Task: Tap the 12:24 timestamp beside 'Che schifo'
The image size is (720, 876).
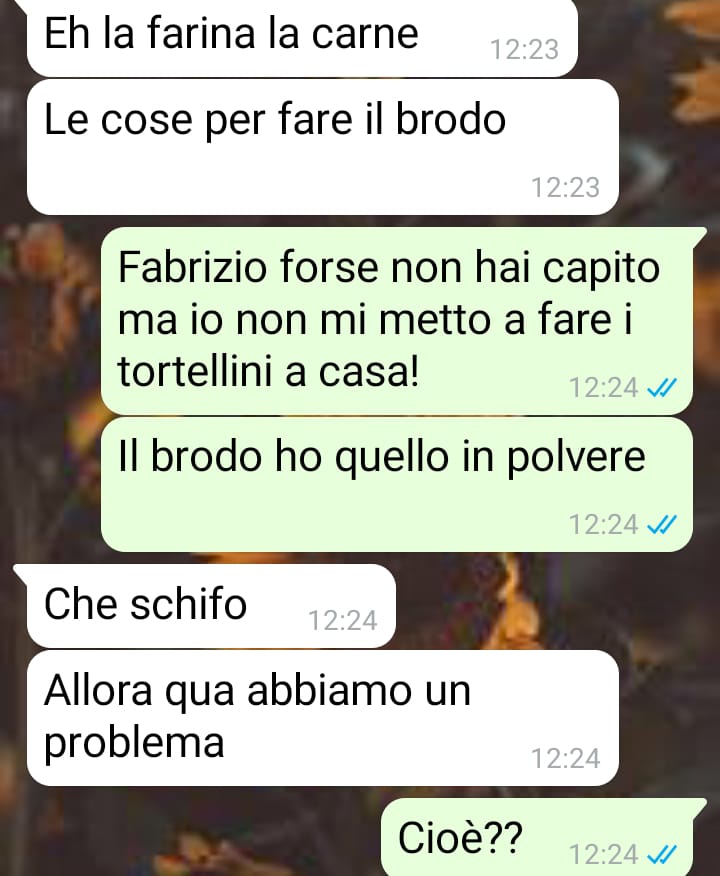Action: pos(343,620)
